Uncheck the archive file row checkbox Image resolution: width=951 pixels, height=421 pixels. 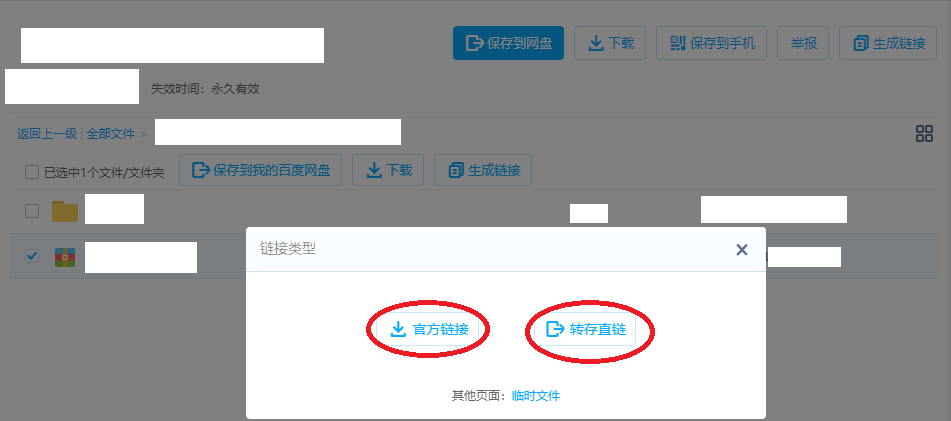click(32, 256)
